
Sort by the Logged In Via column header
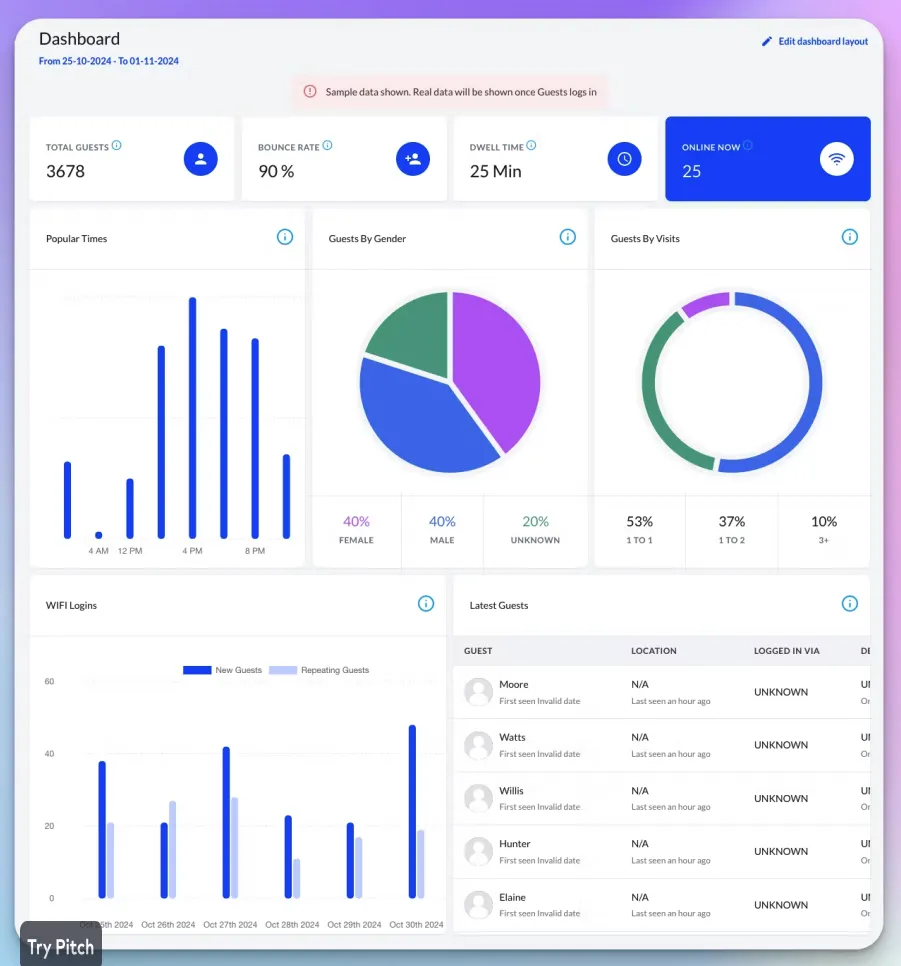click(x=786, y=651)
